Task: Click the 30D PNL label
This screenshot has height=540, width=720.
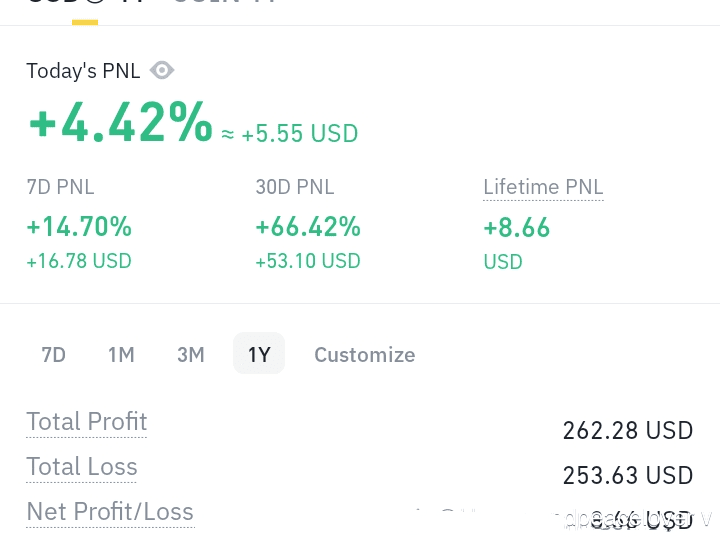Action: 295,187
